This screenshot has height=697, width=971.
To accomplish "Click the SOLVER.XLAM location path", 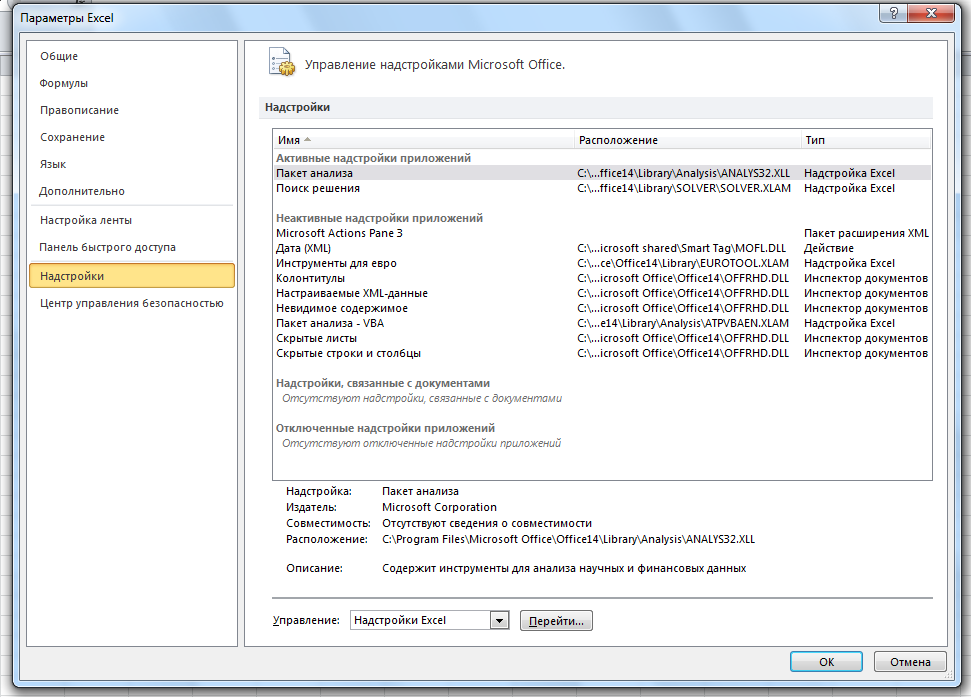I will (684, 188).
